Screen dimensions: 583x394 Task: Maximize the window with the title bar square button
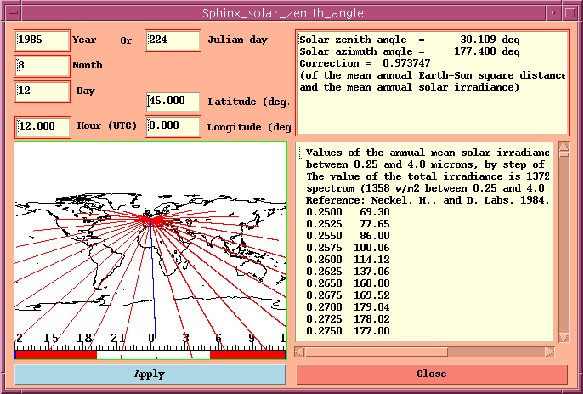point(570,13)
